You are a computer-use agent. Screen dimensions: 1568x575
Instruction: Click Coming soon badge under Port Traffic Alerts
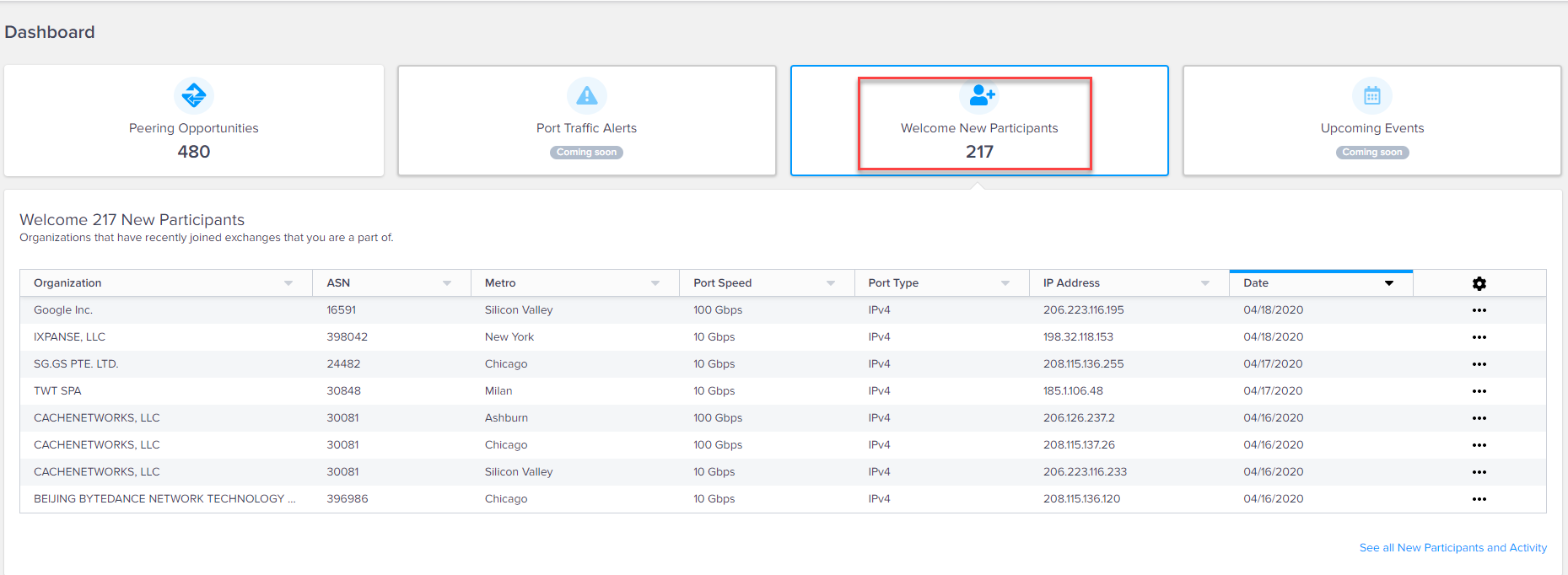(587, 153)
